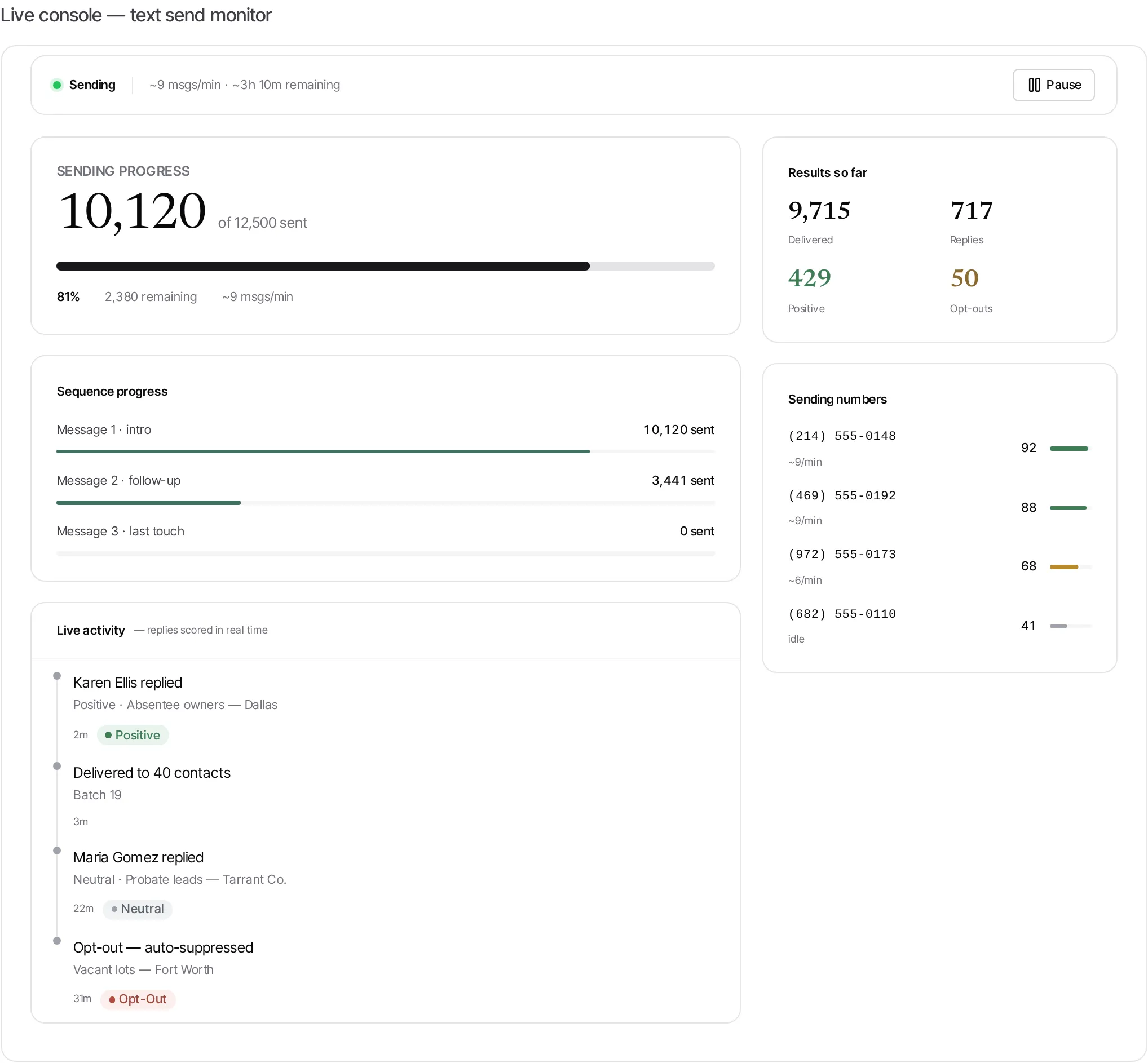Viewport: 1148px width, 1063px height.
Task: Click the Opt-Out badge
Action: [138, 1000]
